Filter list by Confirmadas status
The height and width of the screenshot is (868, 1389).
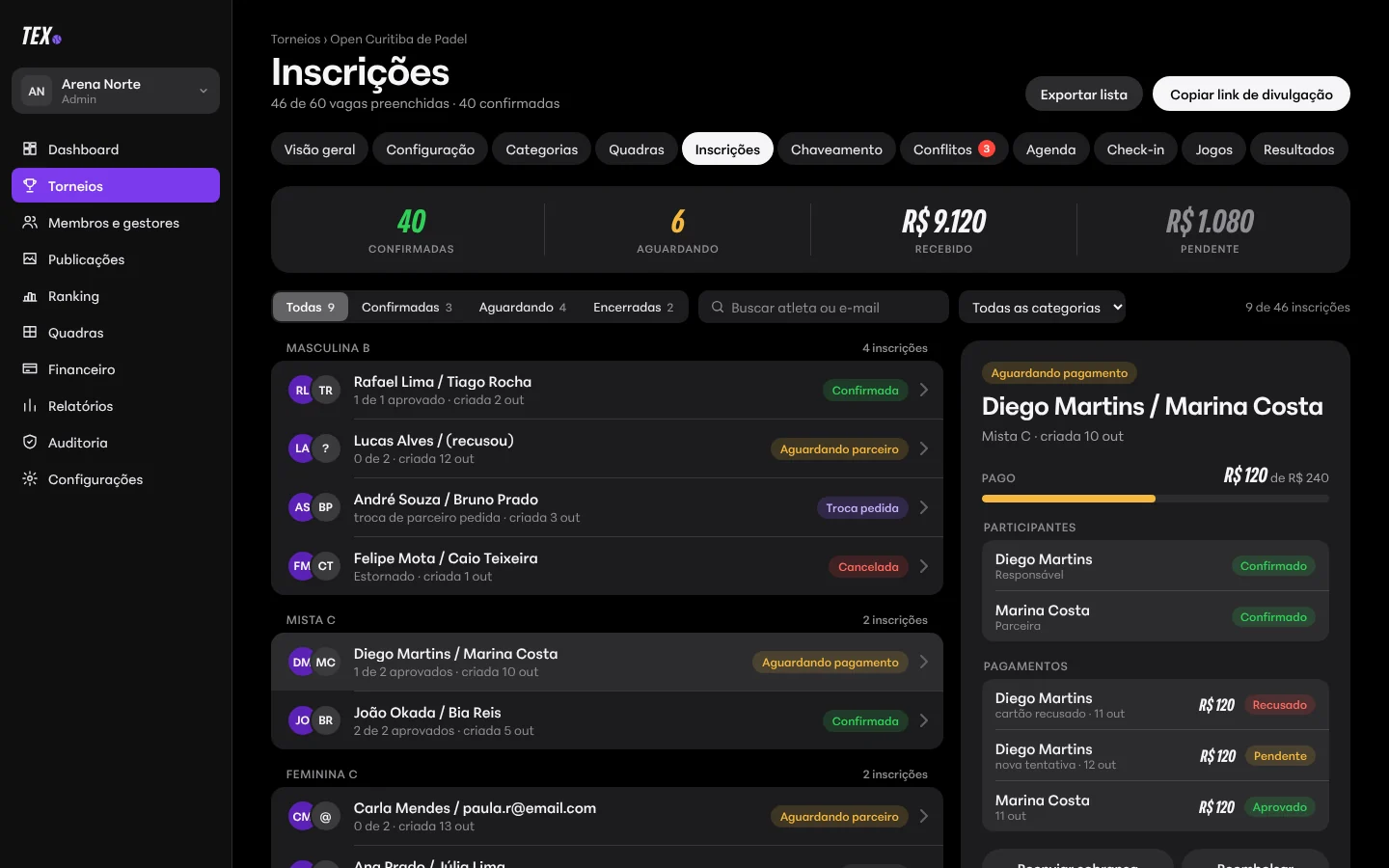[x=406, y=307]
